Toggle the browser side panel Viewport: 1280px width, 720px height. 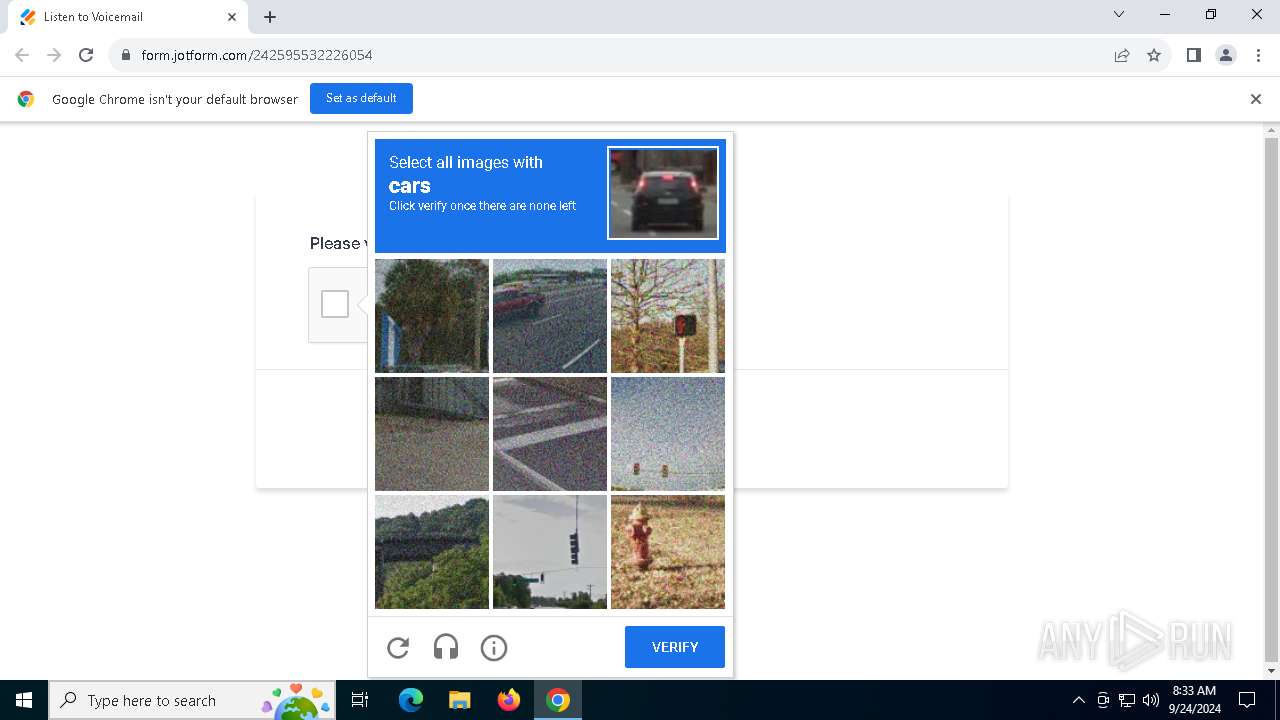1194,55
